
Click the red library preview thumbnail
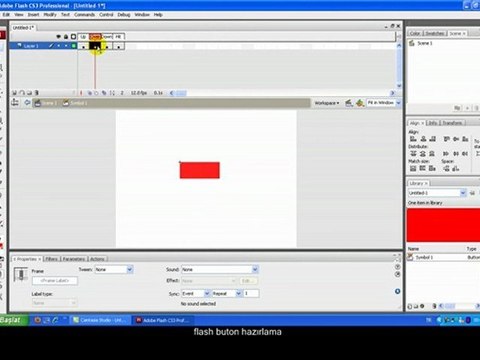tap(443, 225)
